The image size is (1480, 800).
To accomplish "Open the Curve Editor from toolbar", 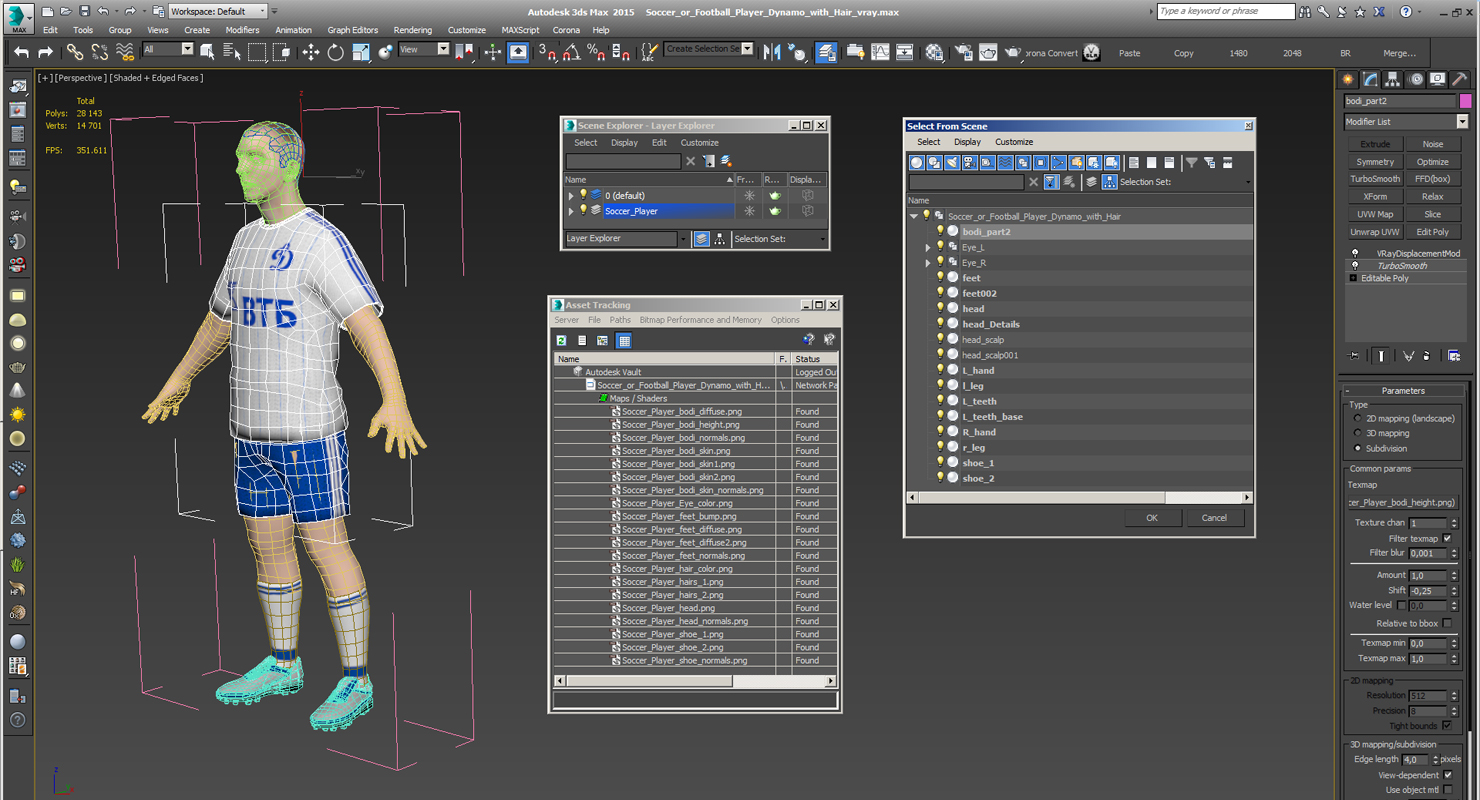I will point(880,52).
